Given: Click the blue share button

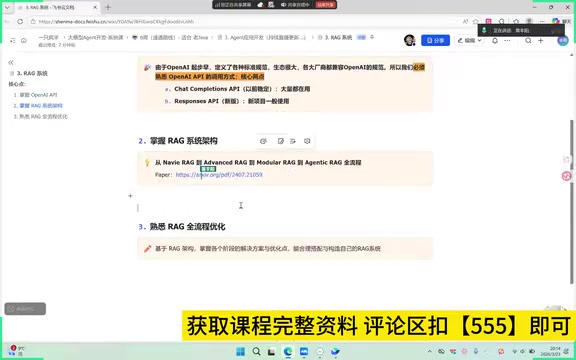Looking at the screenshot, I should [x=435, y=40].
